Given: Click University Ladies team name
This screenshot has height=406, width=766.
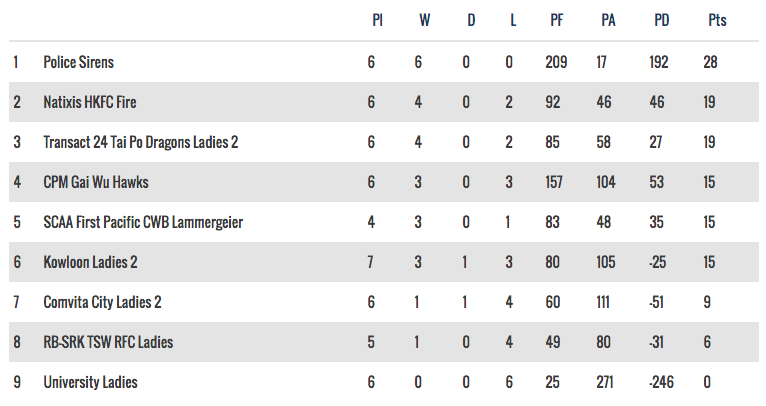Looking at the screenshot, I should [x=90, y=382].
